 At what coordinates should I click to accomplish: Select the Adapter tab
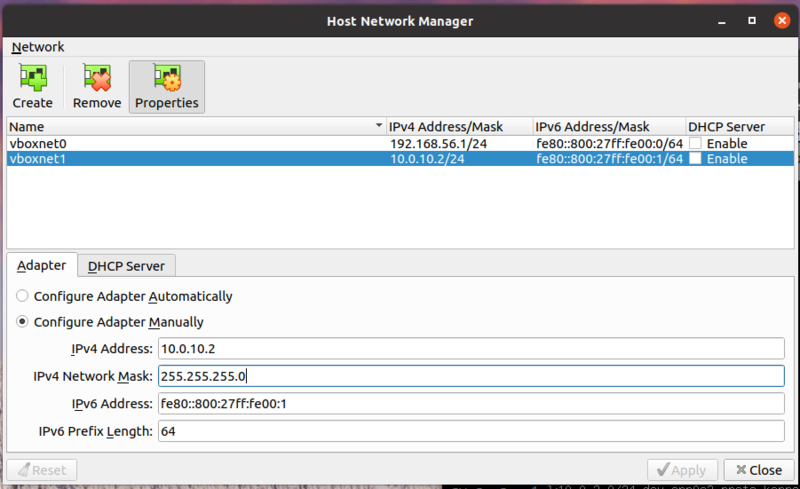point(42,266)
